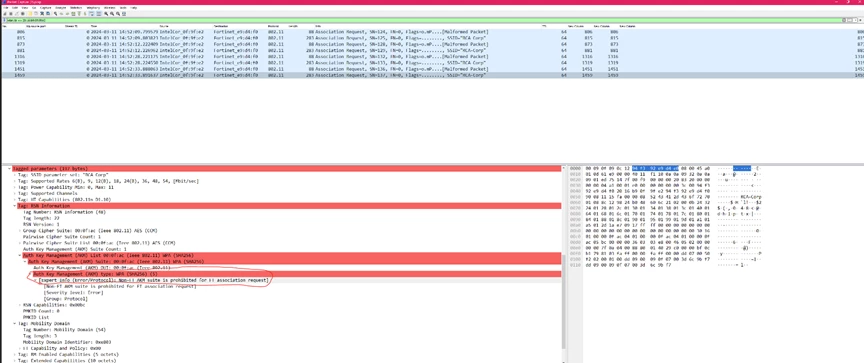
Task: Open the Wireless menu
Action: (x=110, y=8)
